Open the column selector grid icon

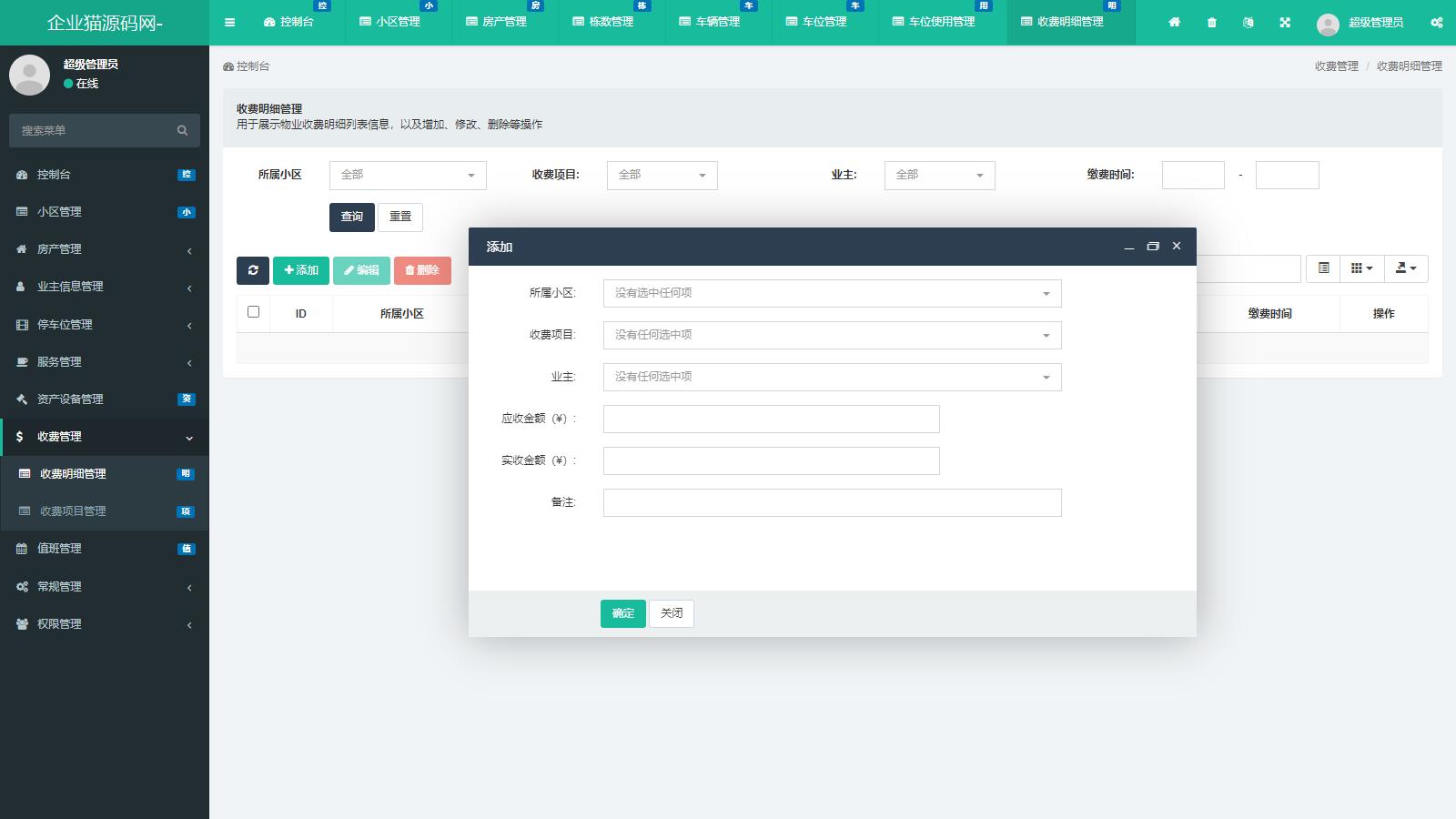tap(1361, 268)
